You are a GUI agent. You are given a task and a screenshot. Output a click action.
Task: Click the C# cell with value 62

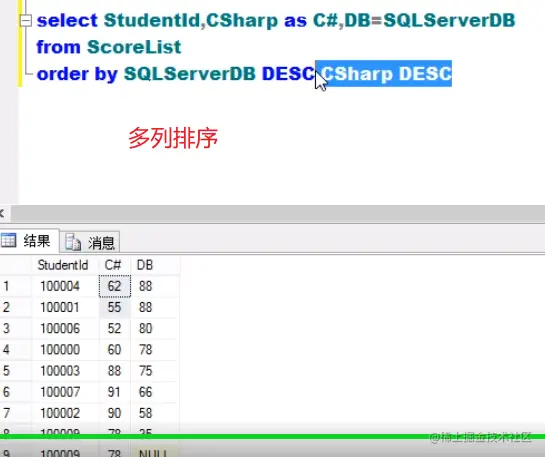pyautogui.click(x=115, y=286)
